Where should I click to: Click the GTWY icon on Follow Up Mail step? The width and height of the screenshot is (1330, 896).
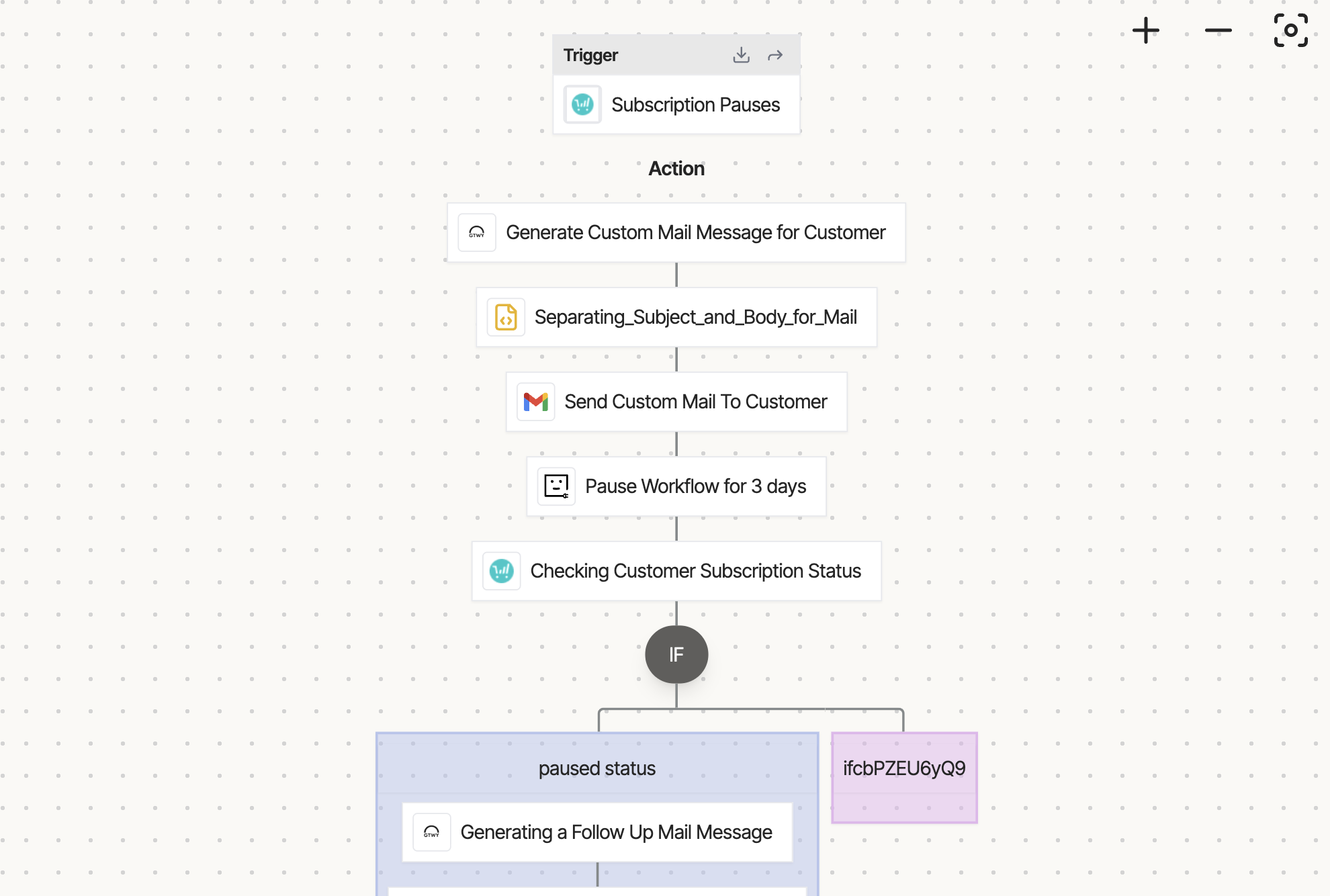tap(431, 832)
